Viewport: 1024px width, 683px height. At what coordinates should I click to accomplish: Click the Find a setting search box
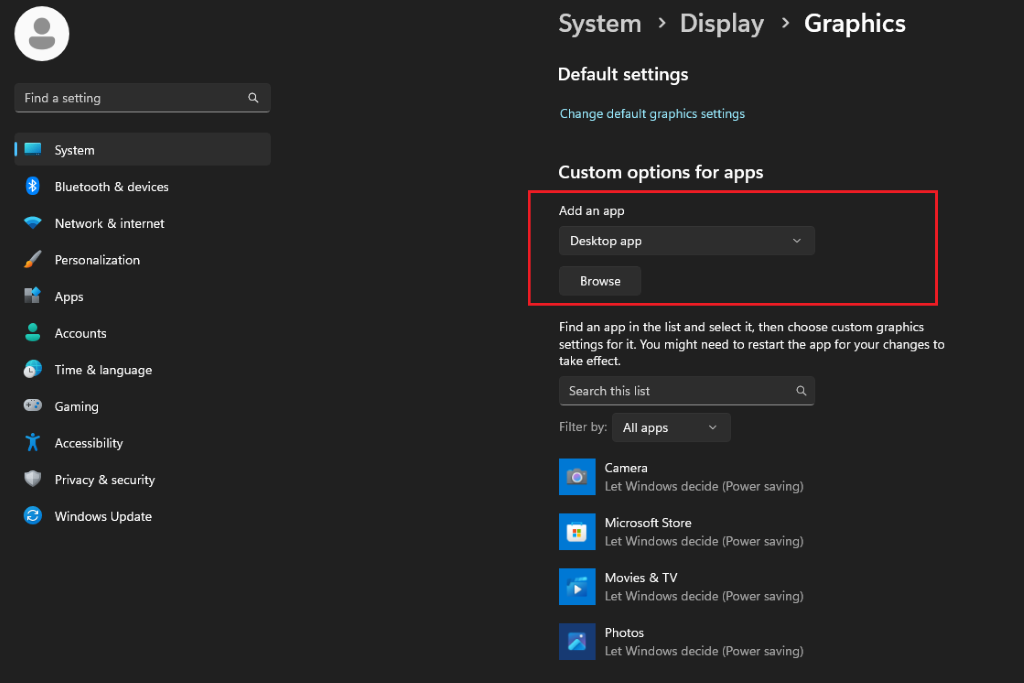tap(142, 98)
